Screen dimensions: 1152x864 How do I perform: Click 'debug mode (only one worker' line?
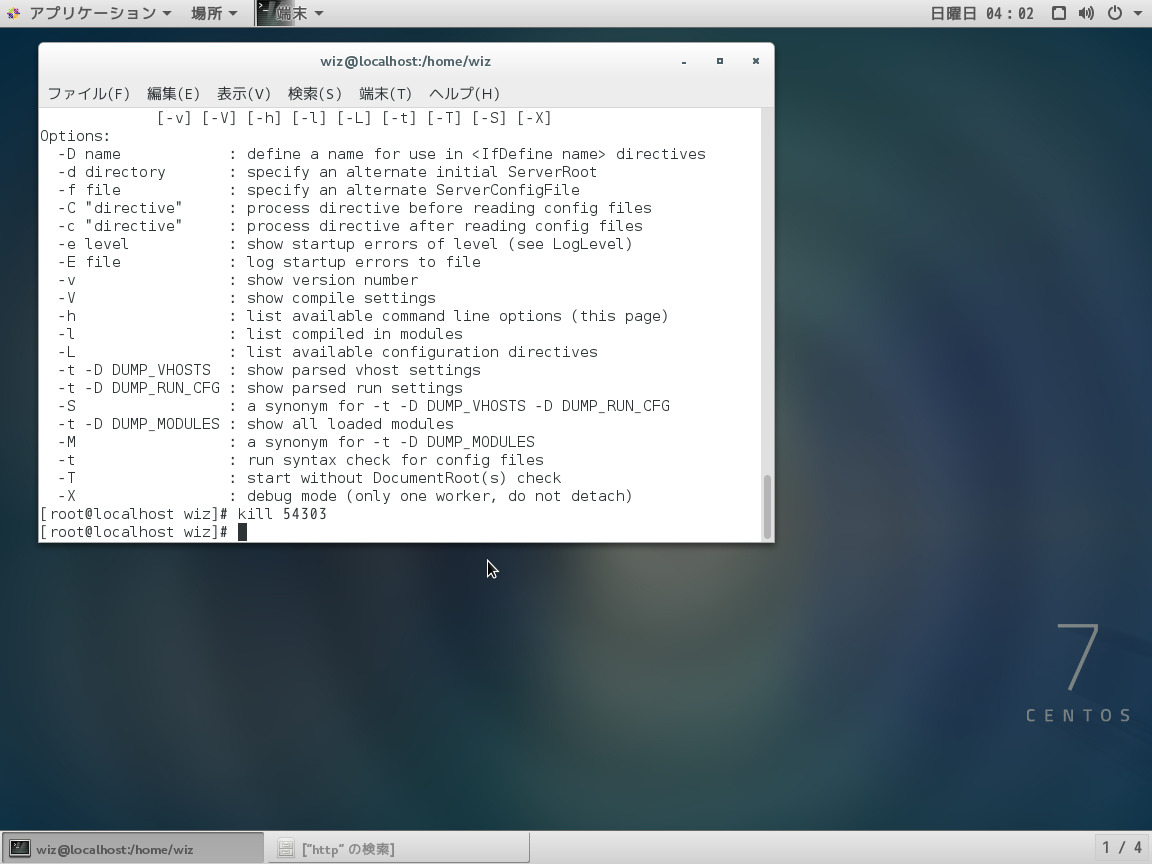click(x=439, y=496)
